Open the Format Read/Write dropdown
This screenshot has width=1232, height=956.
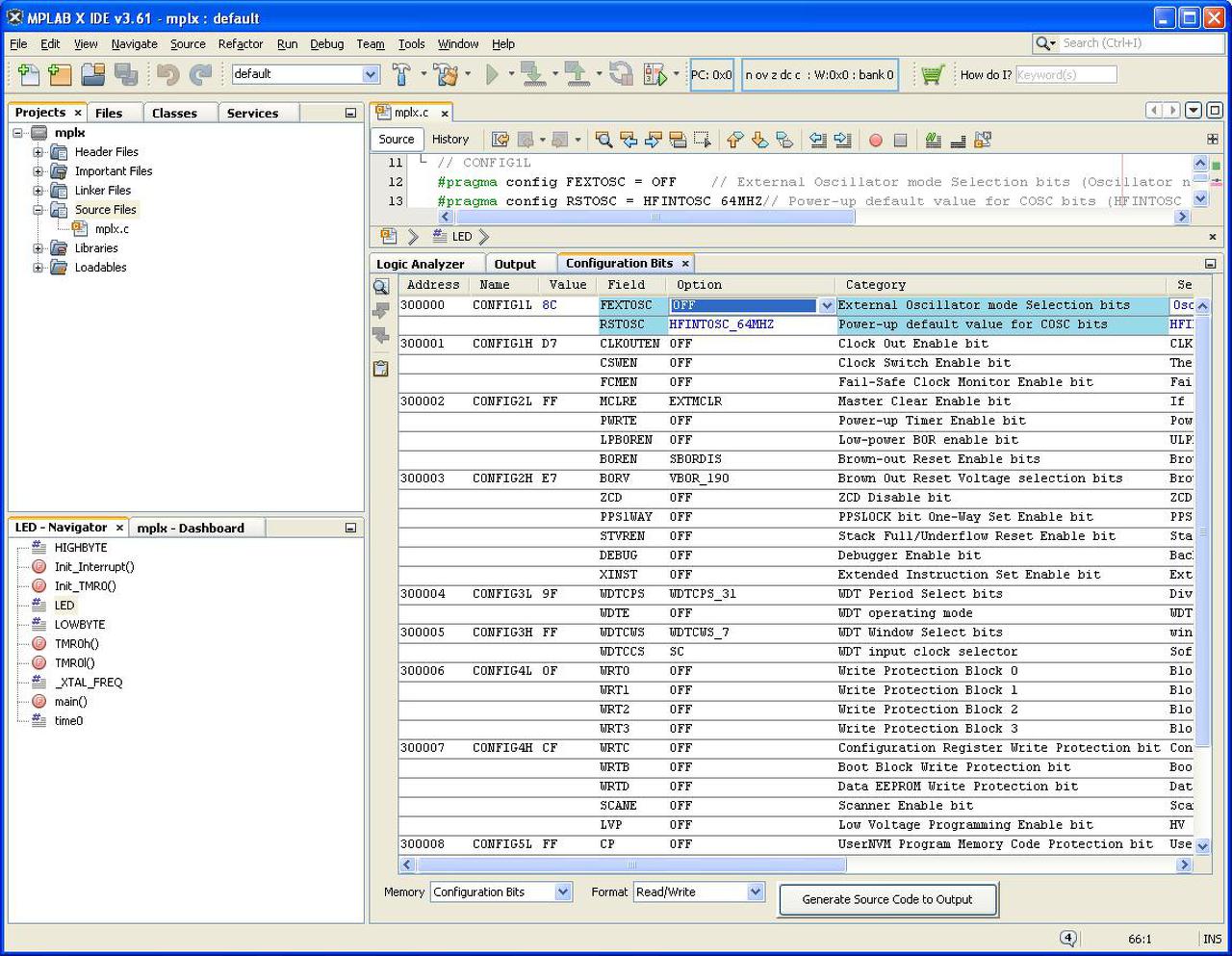coord(755,892)
